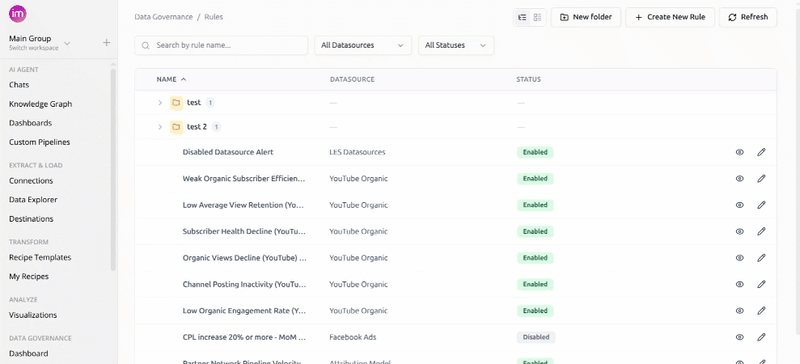View Organic Views Decline eye icon
Image resolution: width=800 pixels, height=364 pixels.
[x=740, y=258]
